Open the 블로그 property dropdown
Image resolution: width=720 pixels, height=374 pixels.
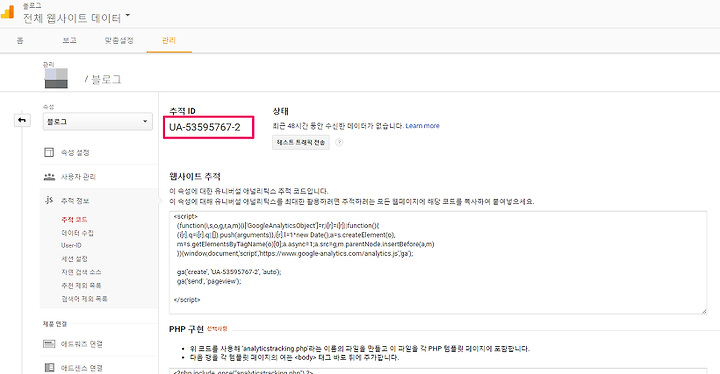pyautogui.click(x=98, y=122)
